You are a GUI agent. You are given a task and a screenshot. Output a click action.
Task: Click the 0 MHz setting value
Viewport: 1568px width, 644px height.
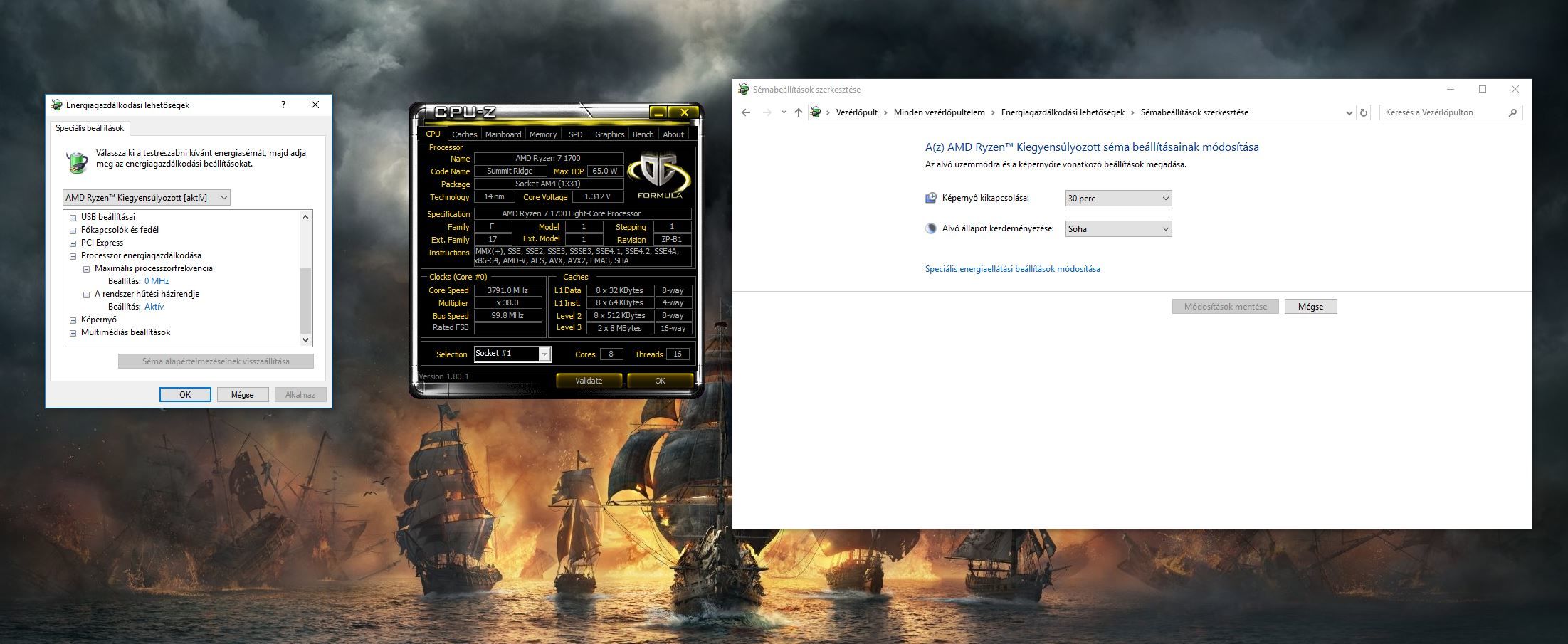click(x=157, y=281)
